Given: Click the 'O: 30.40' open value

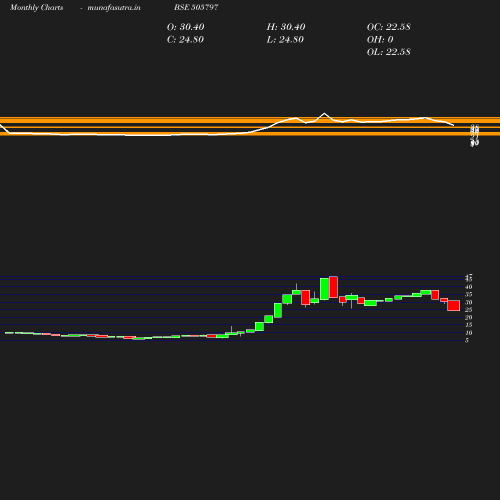Looking at the screenshot, I should [x=186, y=27].
